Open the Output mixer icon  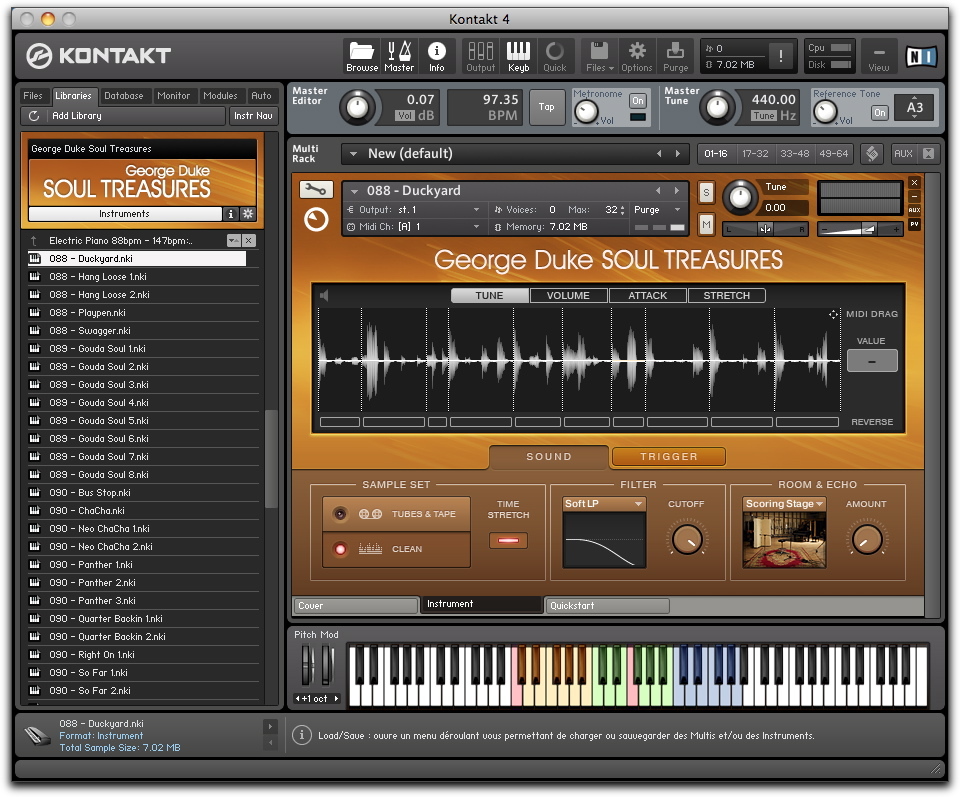[481, 56]
